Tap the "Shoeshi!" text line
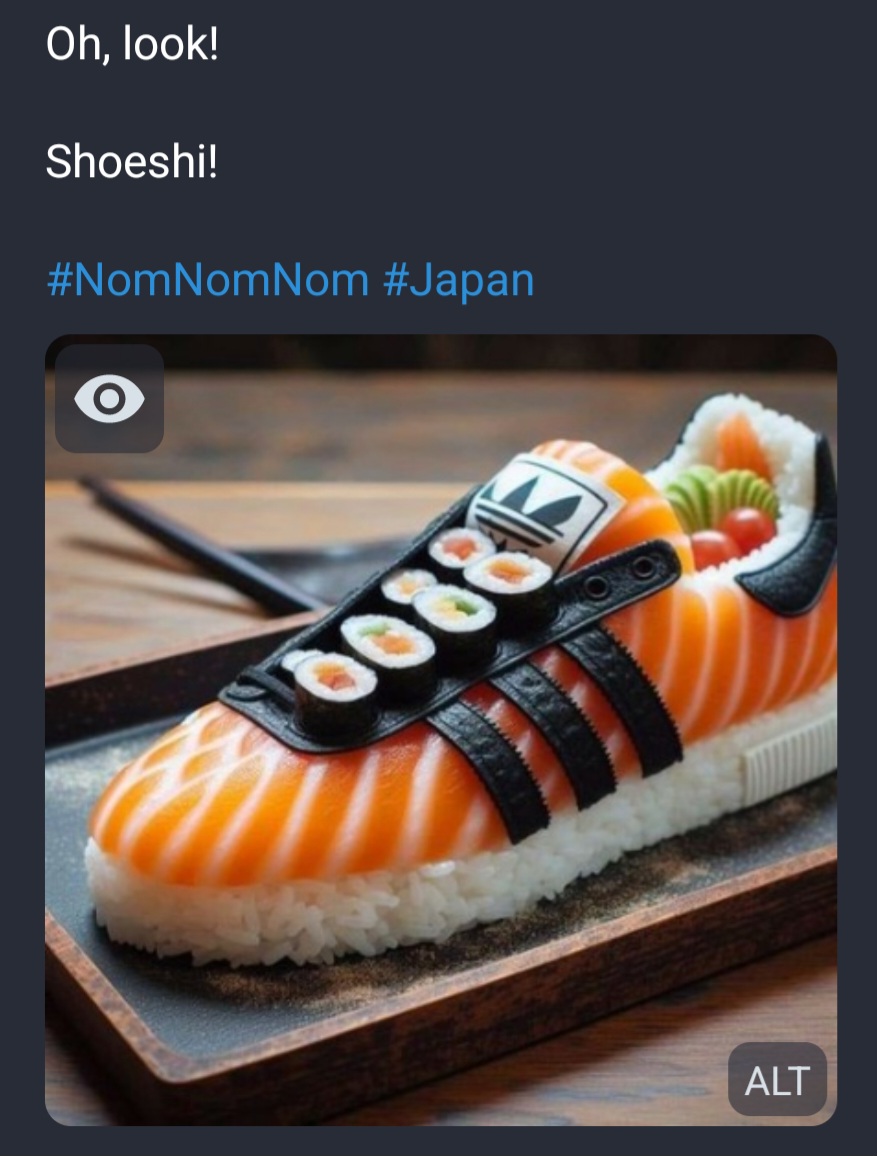Image resolution: width=877 pixels, height=1156 pixels. (x=131, y=161)
